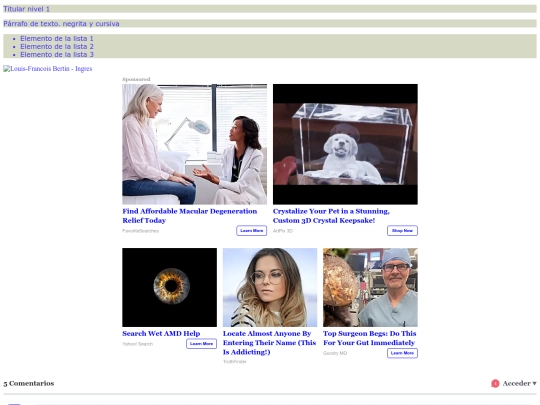Click the 'TruthFinder' advertiser name
The image size is (540, 405).
[x=235, y=362]
